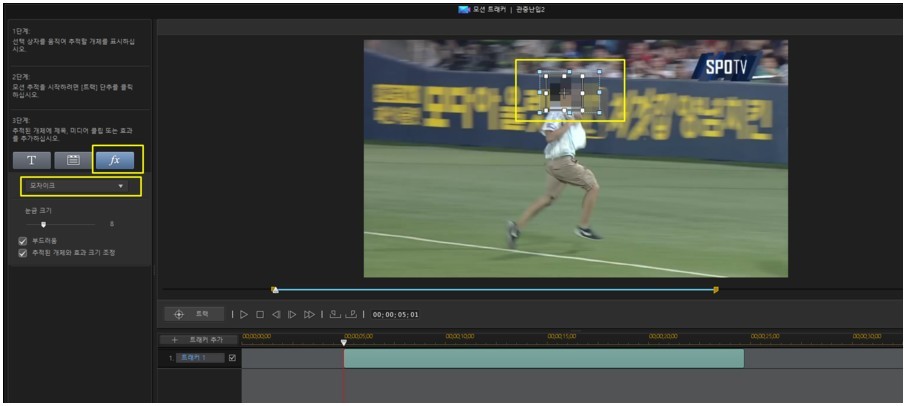
Task: Set the mark-in position icon
Action: pyautogui.click(x=335, y=314)
